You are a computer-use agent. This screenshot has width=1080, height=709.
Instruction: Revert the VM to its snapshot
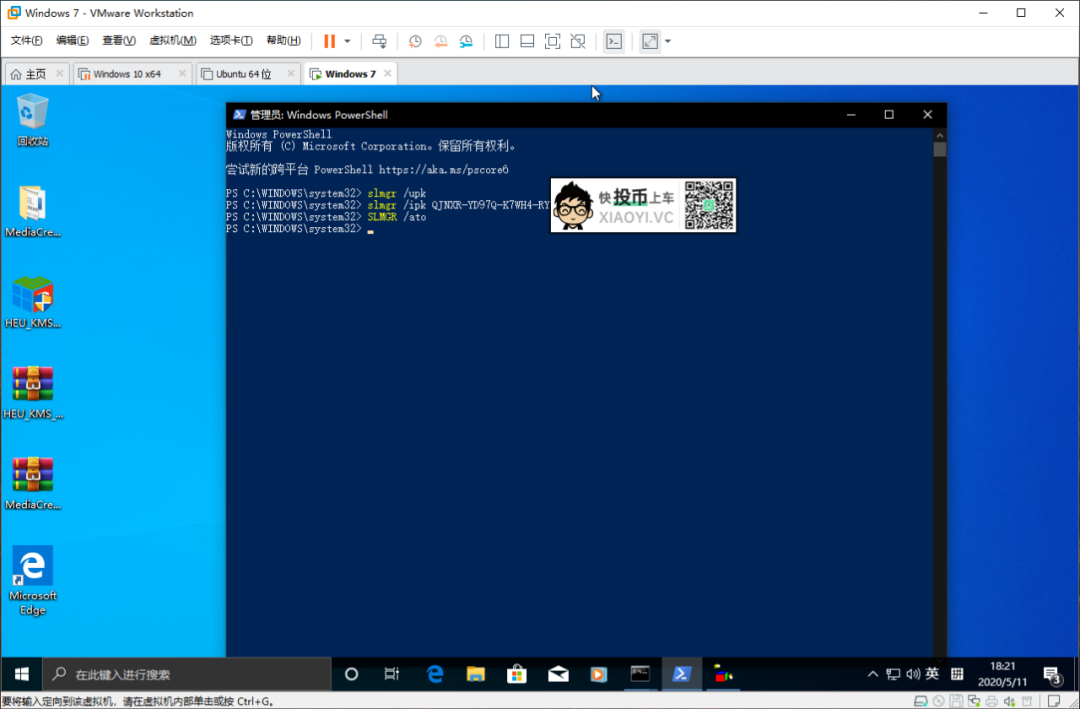point(441,41)
